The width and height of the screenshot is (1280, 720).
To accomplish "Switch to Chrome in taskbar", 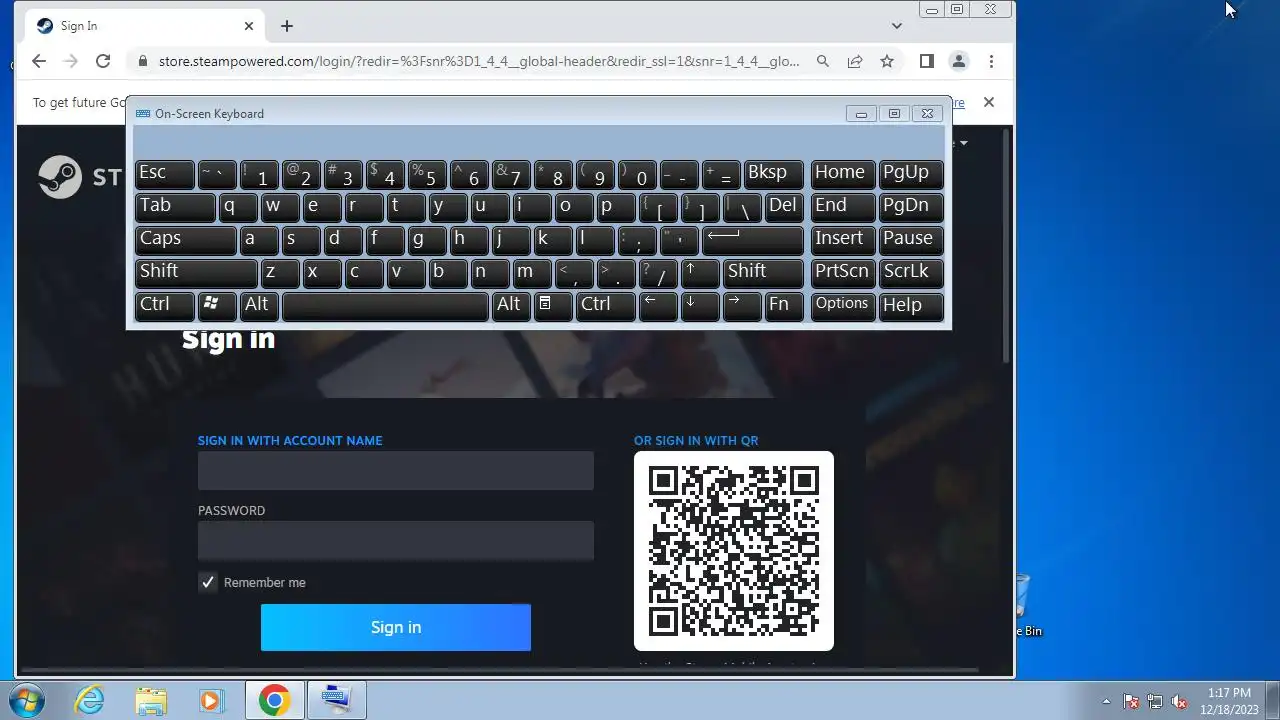I will point(274,700).
